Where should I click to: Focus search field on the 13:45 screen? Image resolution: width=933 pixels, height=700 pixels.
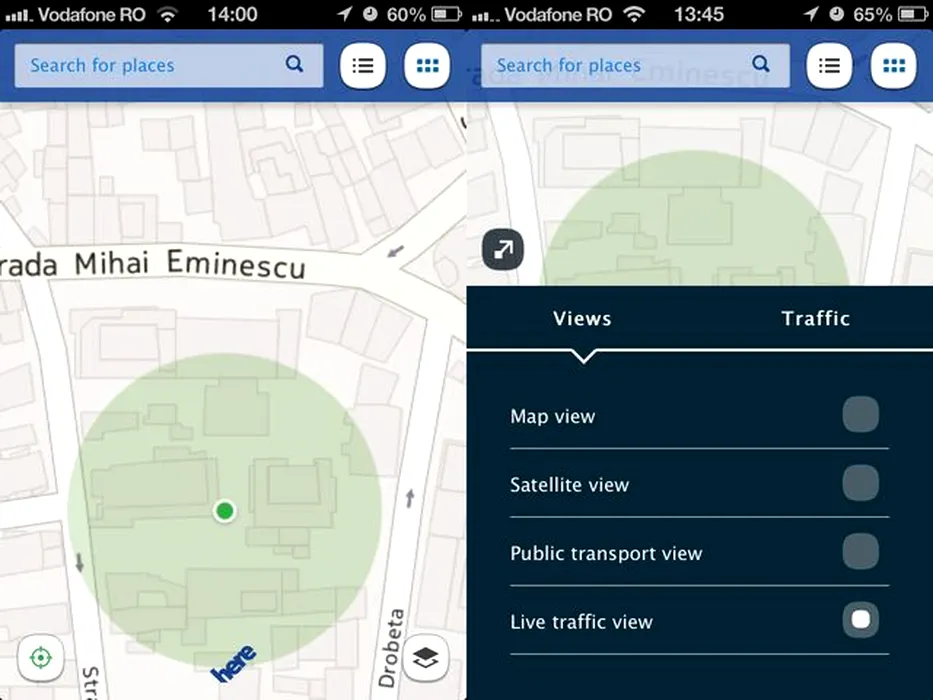point(615,66)
